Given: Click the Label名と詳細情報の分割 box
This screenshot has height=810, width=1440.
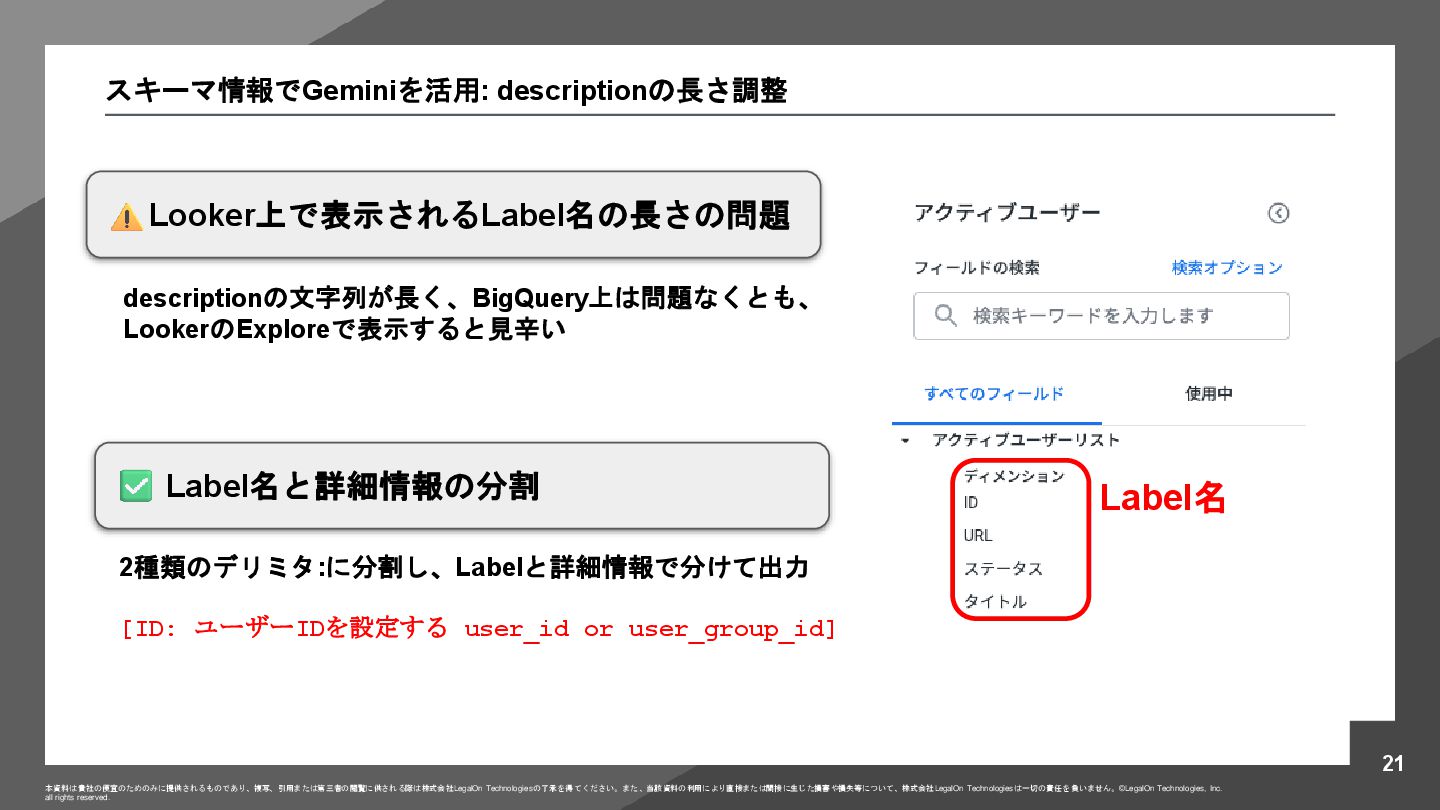Looking at the screenshot, I should (x=462, y=486).
